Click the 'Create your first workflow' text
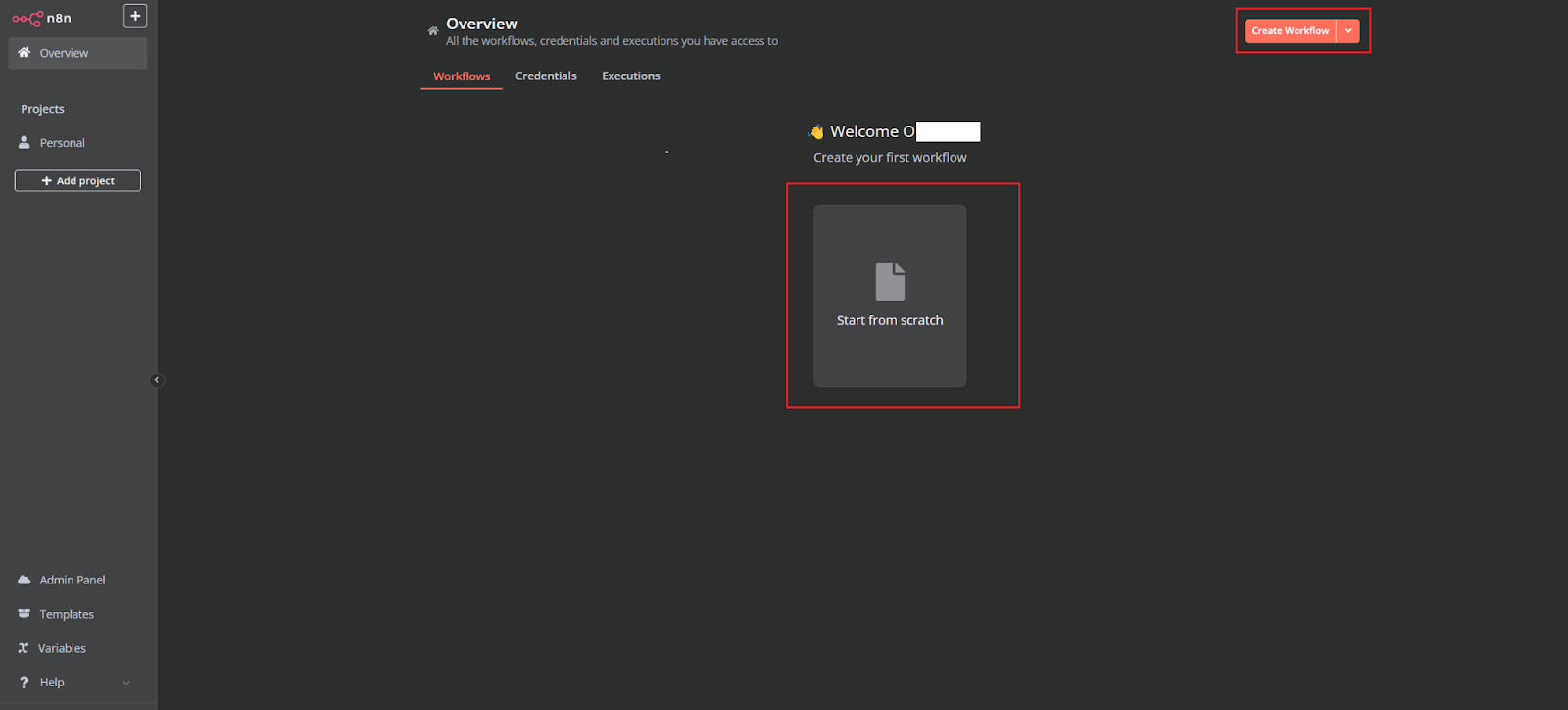This screenshot has height=710, width=1568. [890, 158]
